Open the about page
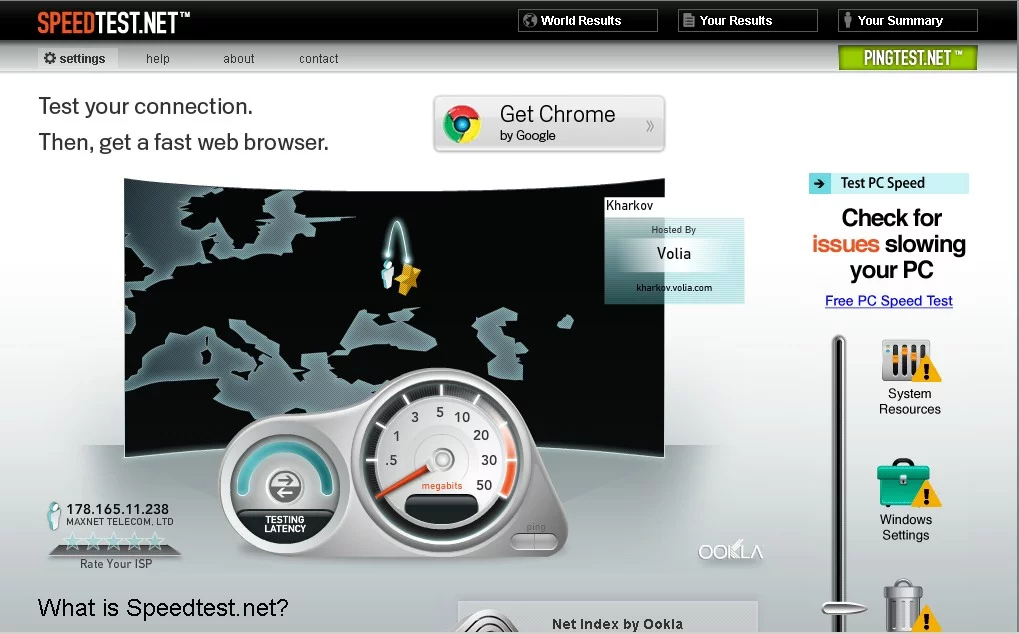This screenshot has height=634, width=1019. tap(239, 58)
